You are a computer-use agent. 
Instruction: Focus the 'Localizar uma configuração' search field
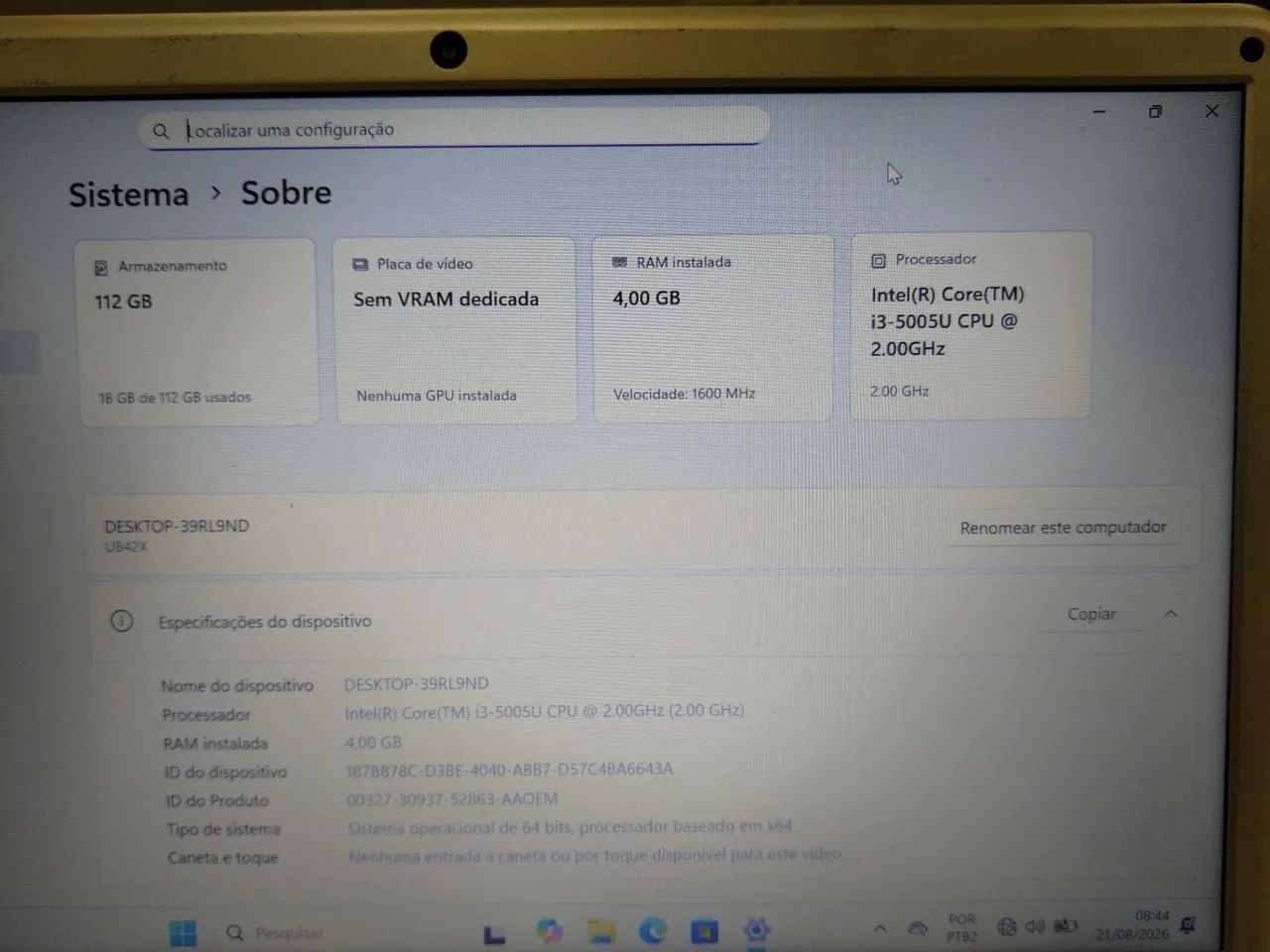[x=454, y=129]
